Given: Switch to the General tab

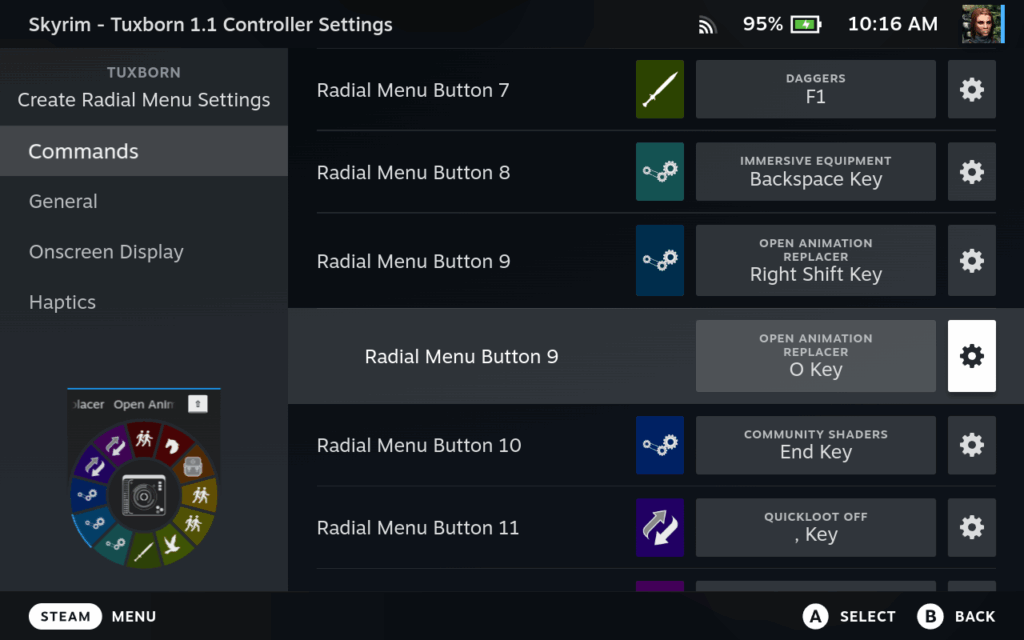Looking at the screenshot, I should pos(63,201).
